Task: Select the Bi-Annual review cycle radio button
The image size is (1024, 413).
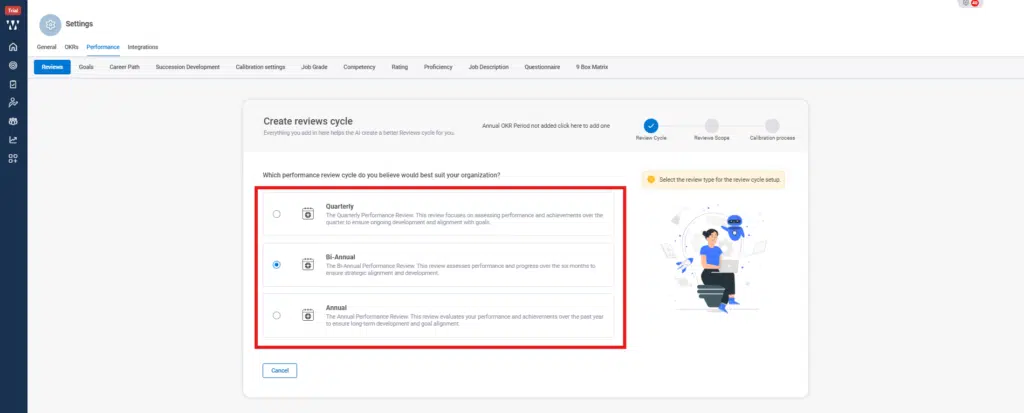Action: point(277,265)
